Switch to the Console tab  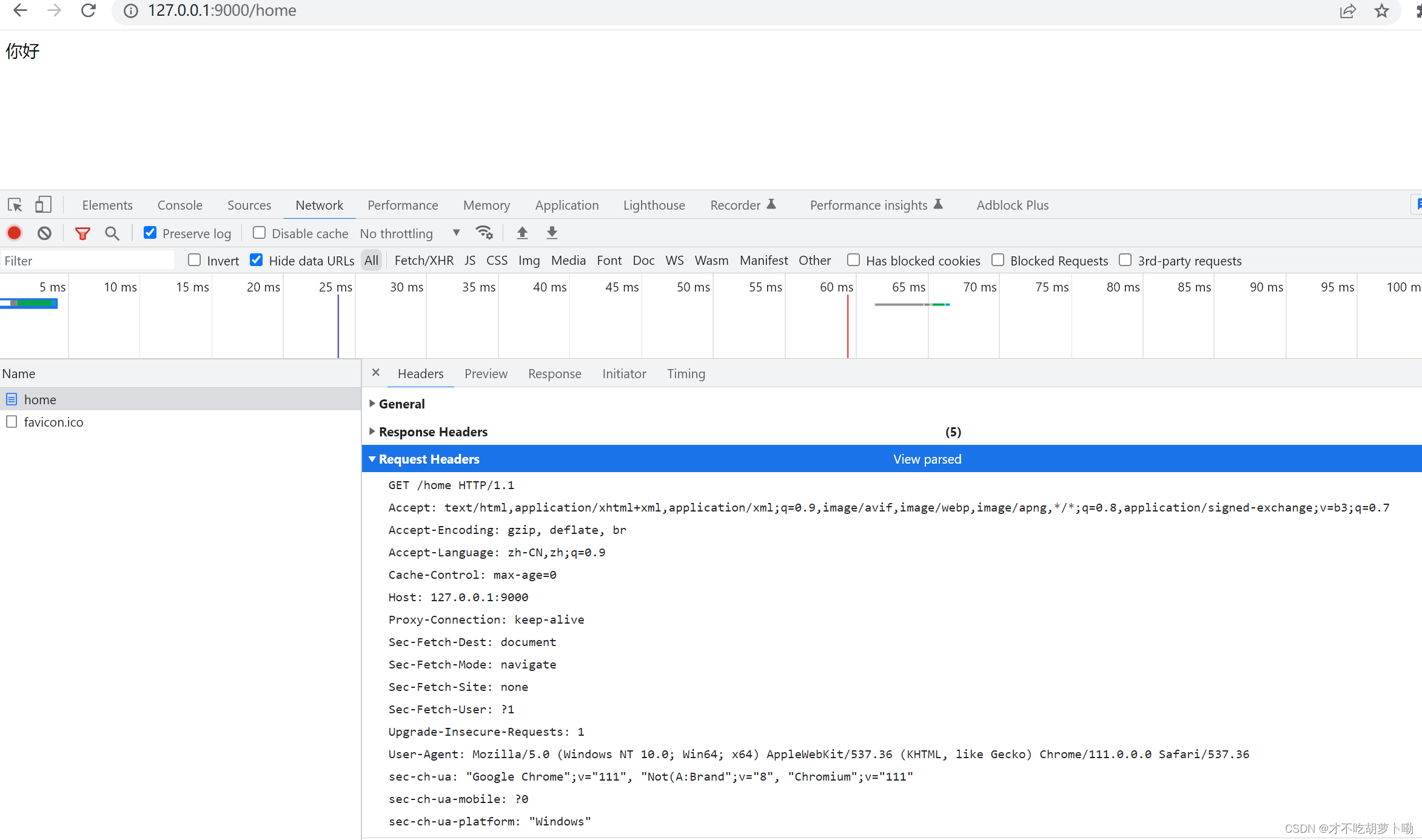click(179, 205)
